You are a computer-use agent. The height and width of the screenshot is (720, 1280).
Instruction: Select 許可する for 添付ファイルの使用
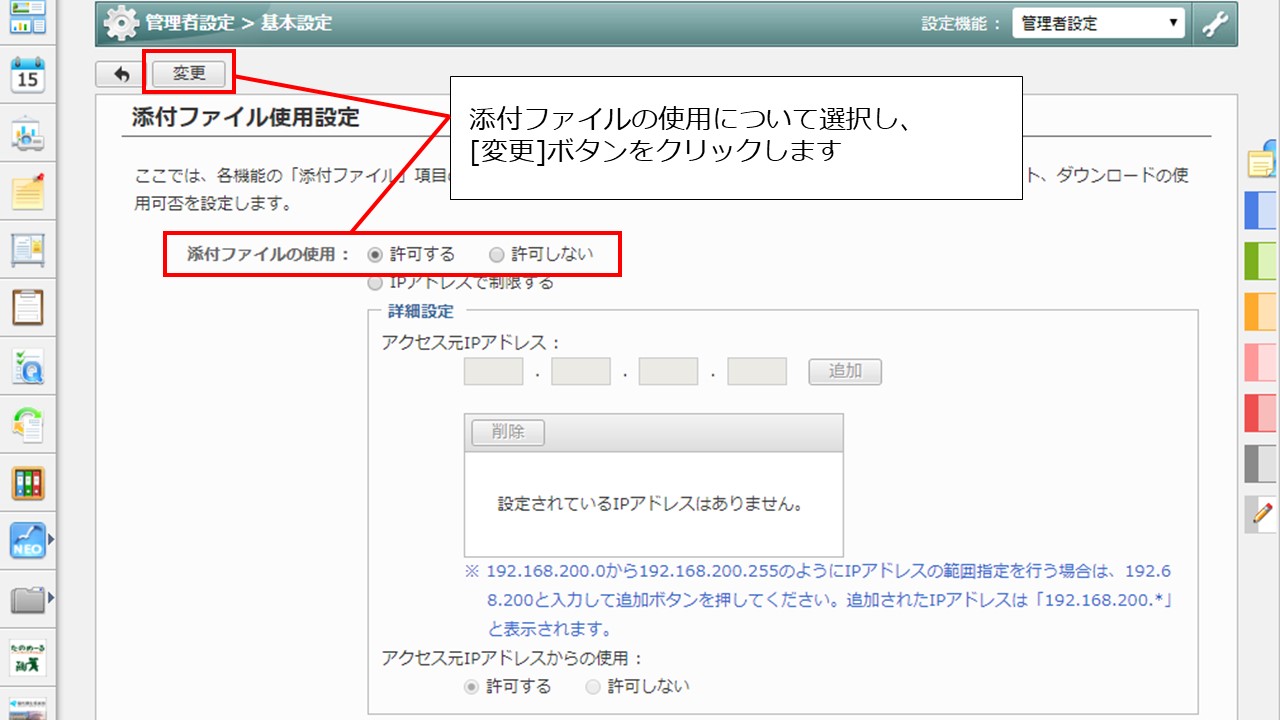pyautogui.click(x=376, y=254)
